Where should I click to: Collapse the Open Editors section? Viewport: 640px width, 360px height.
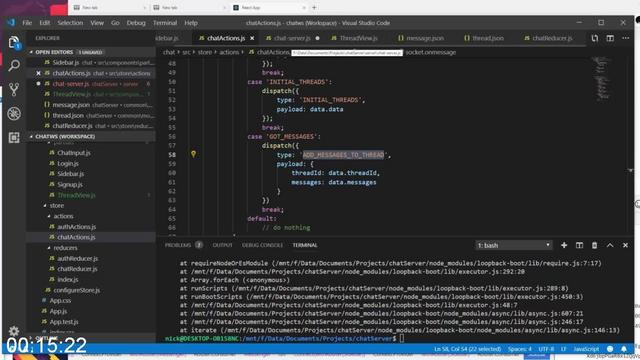(x=31, y=52)
